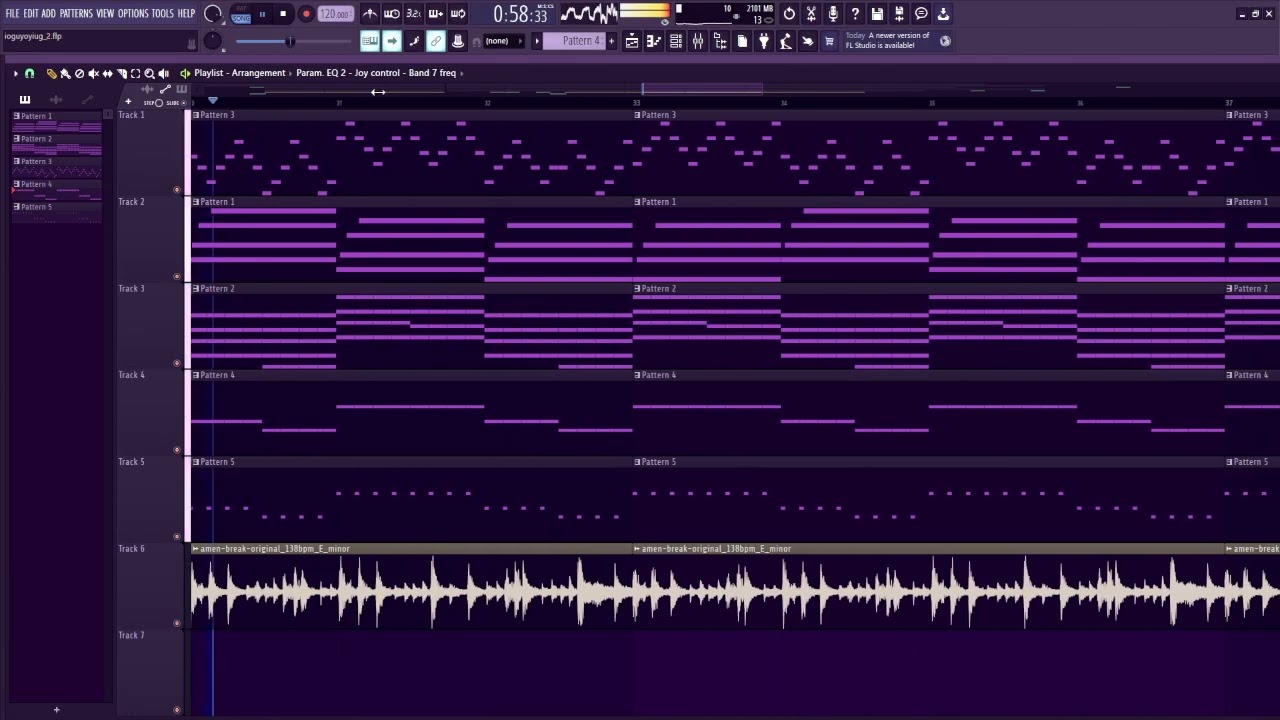Switch to SONG mode

(x=241, y=18)
